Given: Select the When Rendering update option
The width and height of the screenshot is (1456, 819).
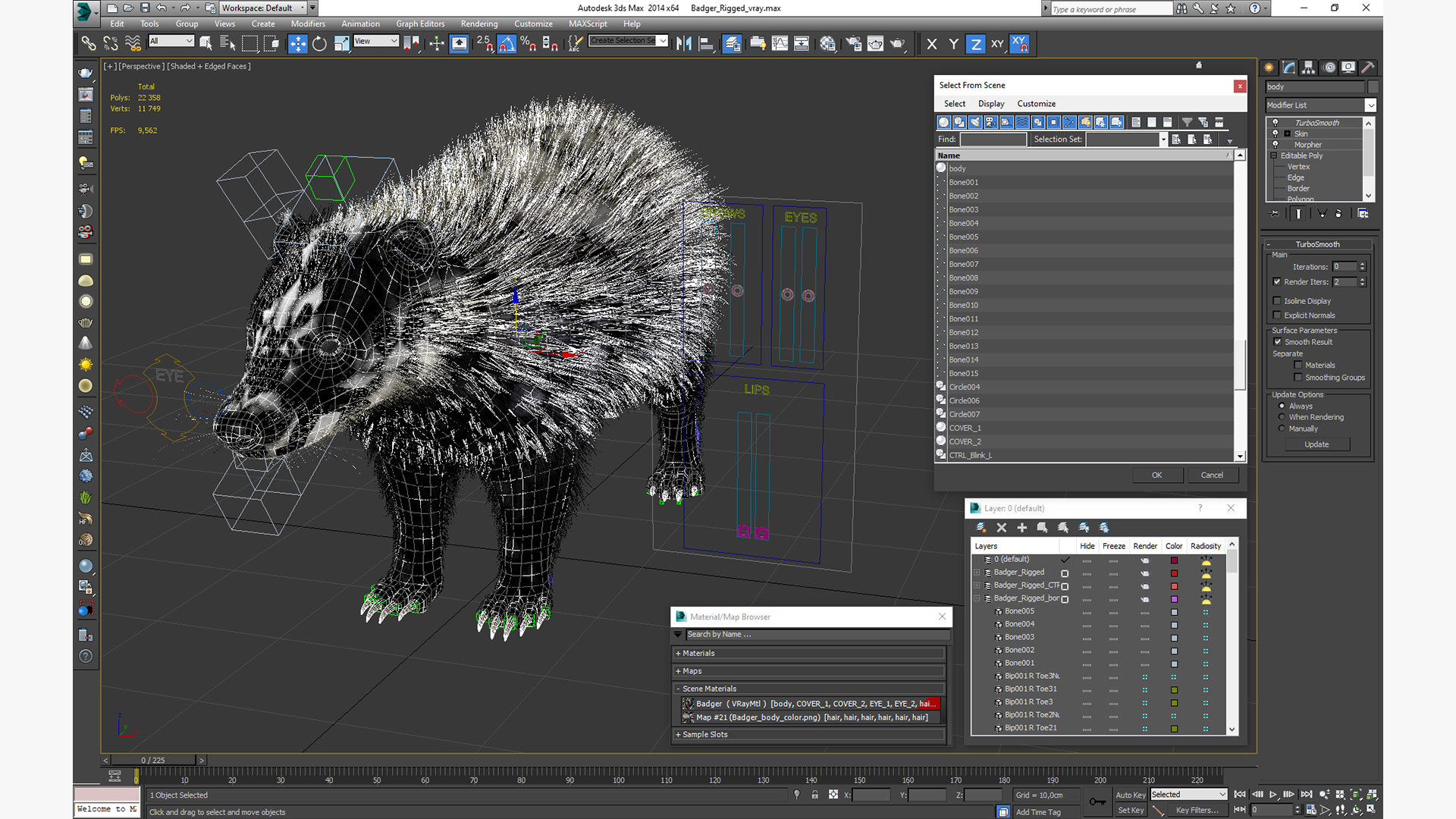Looking at the screenshot, I should 1282,417.
